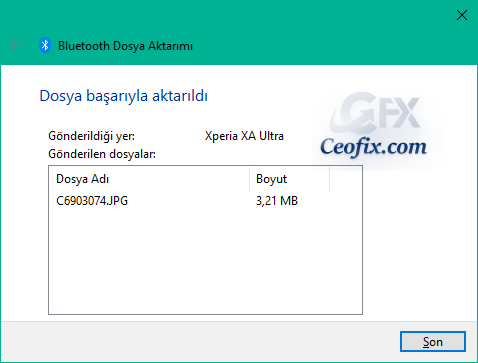Viewport: 478px width, 363px height.
Task: Click the 3,21 MB size value
Action: [277, 201]
